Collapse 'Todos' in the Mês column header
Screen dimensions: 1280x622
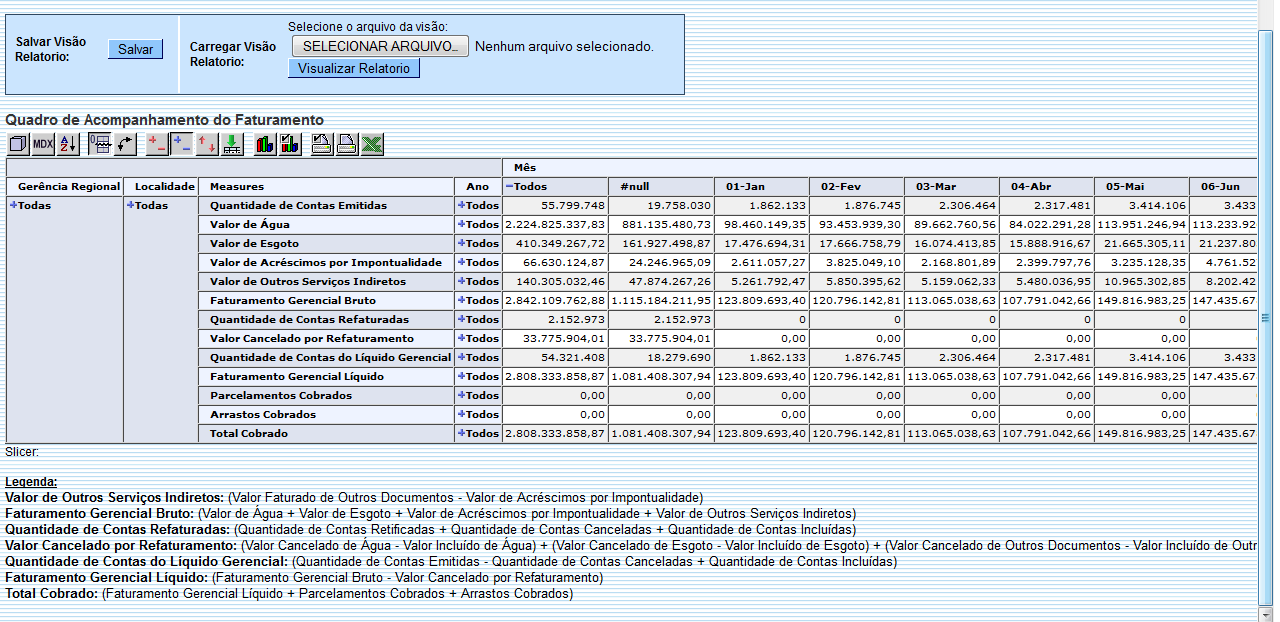point(507,185)
